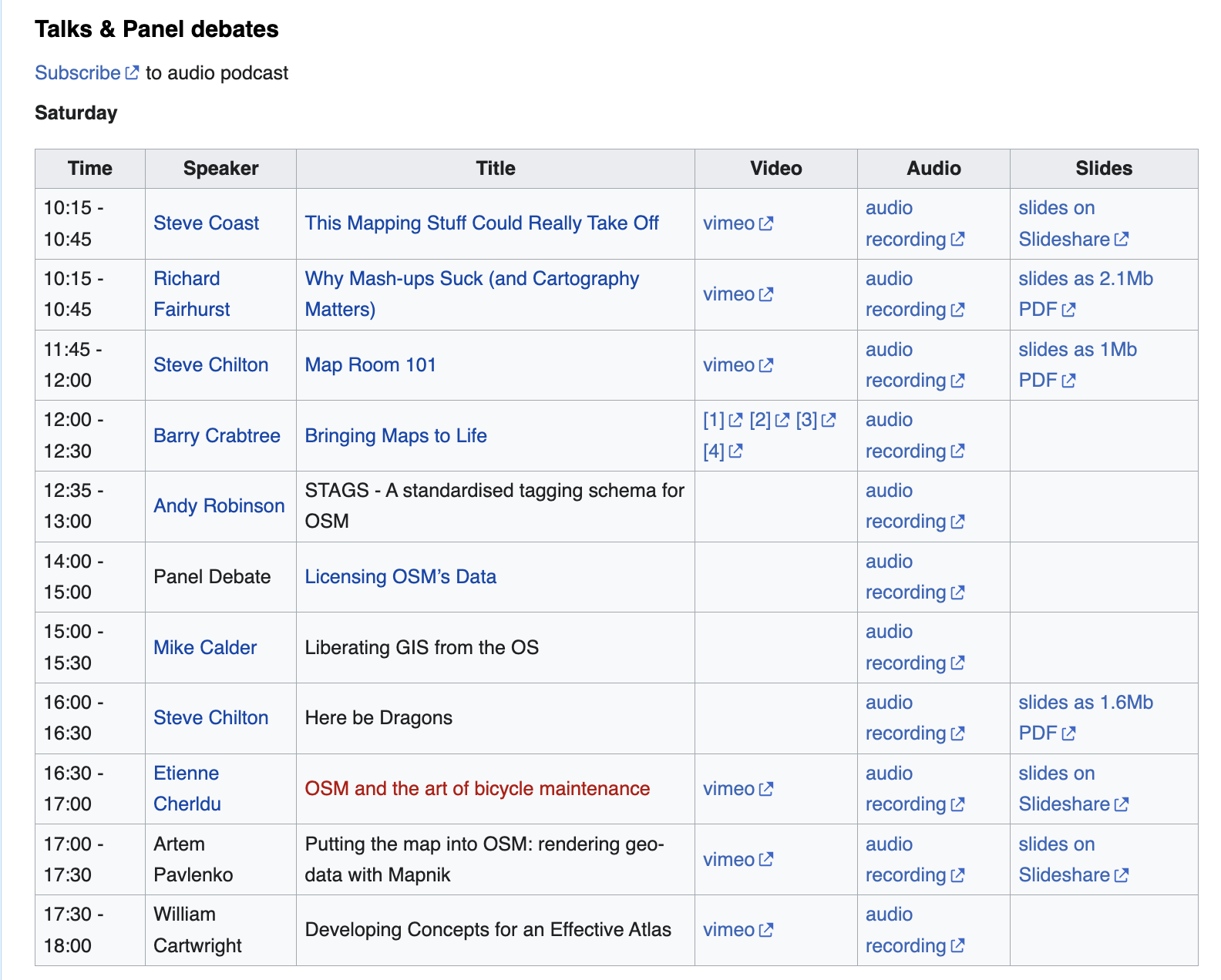The width and height of the screenshot is (1221, 980).
Task: Open audio recording for Map Room 101
Action: point(914,365)
